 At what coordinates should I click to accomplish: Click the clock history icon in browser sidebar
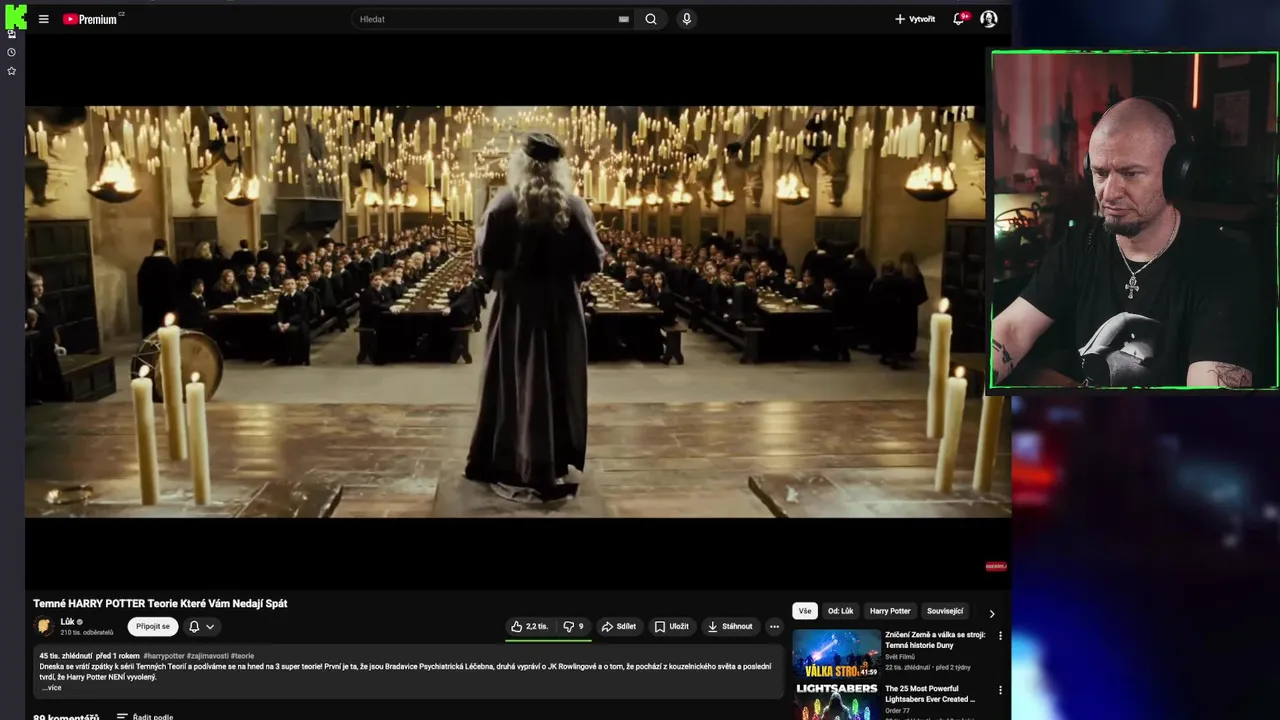(11, 52)
